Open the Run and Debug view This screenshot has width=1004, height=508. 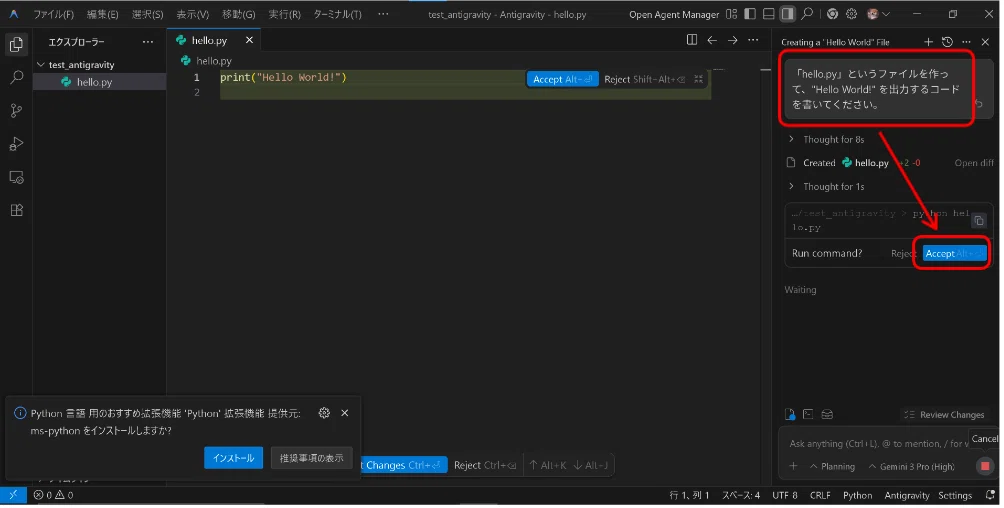[x=17, y=144]
